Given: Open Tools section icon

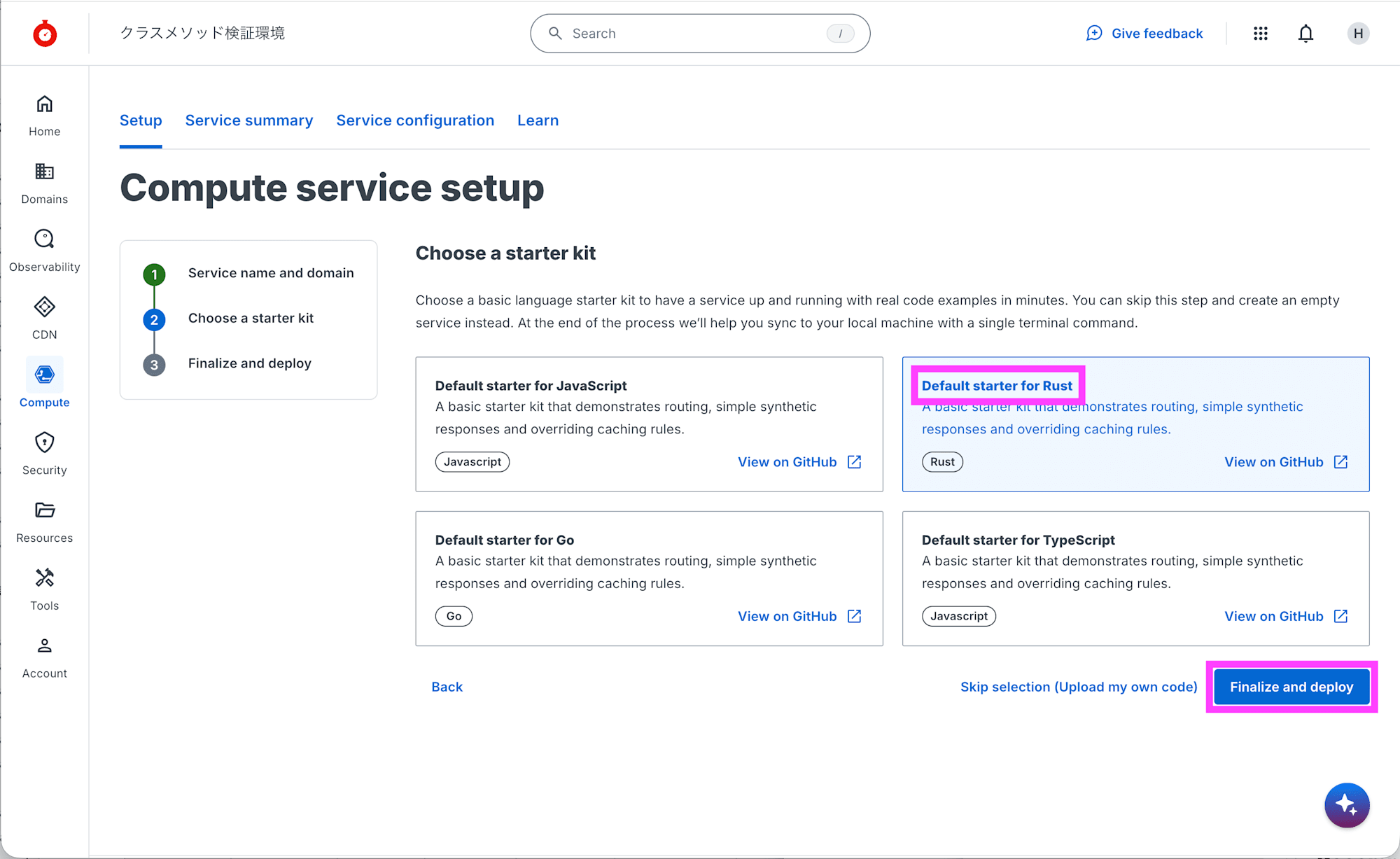Looking at the screenshot, I should pyautogui.click(x=44, y=578).
